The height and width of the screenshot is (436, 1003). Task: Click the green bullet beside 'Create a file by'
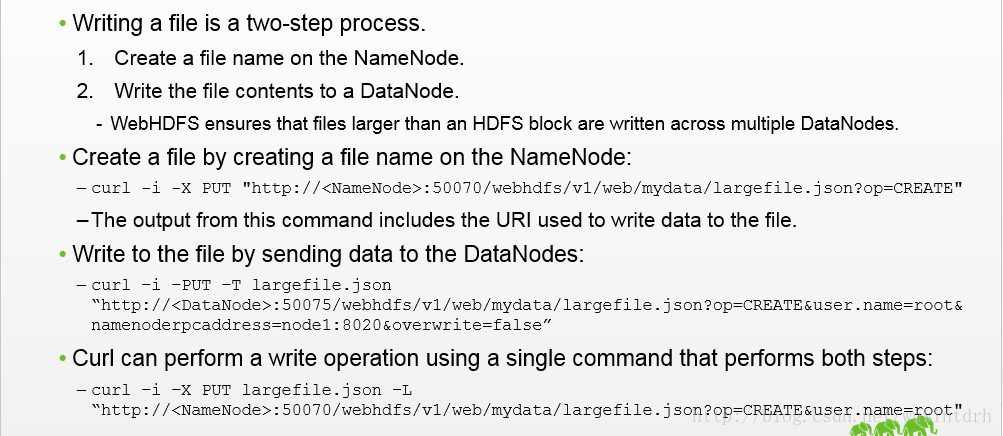pos(63,158)
